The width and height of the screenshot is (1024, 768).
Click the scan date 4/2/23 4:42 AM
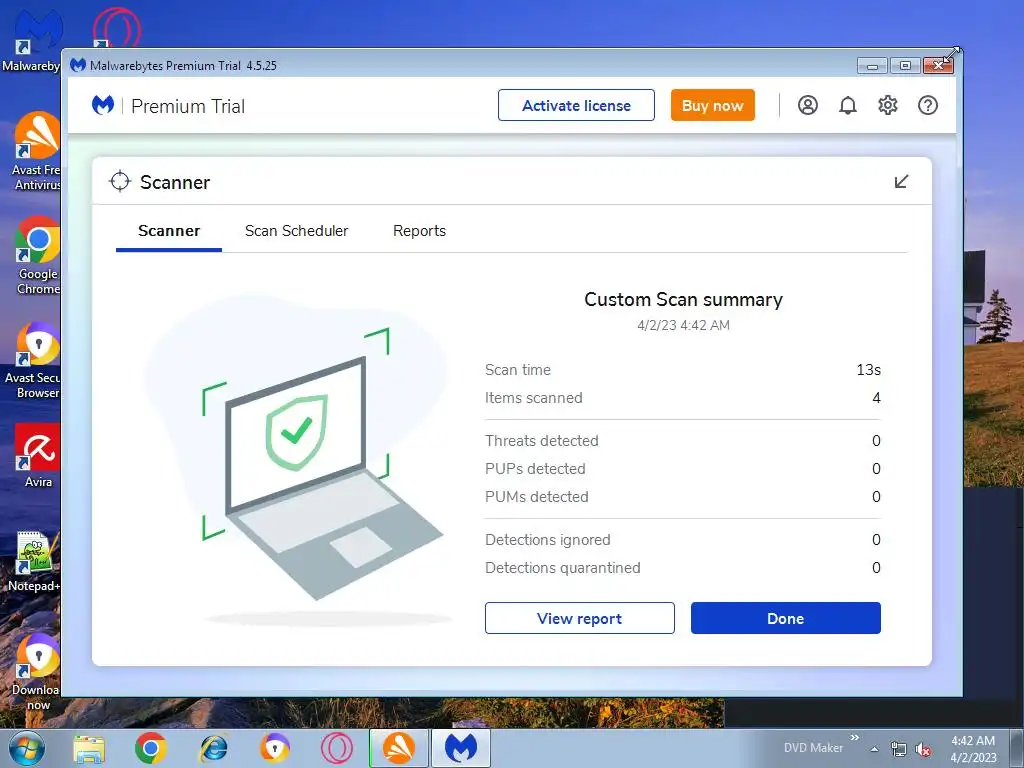click(683, 325)
